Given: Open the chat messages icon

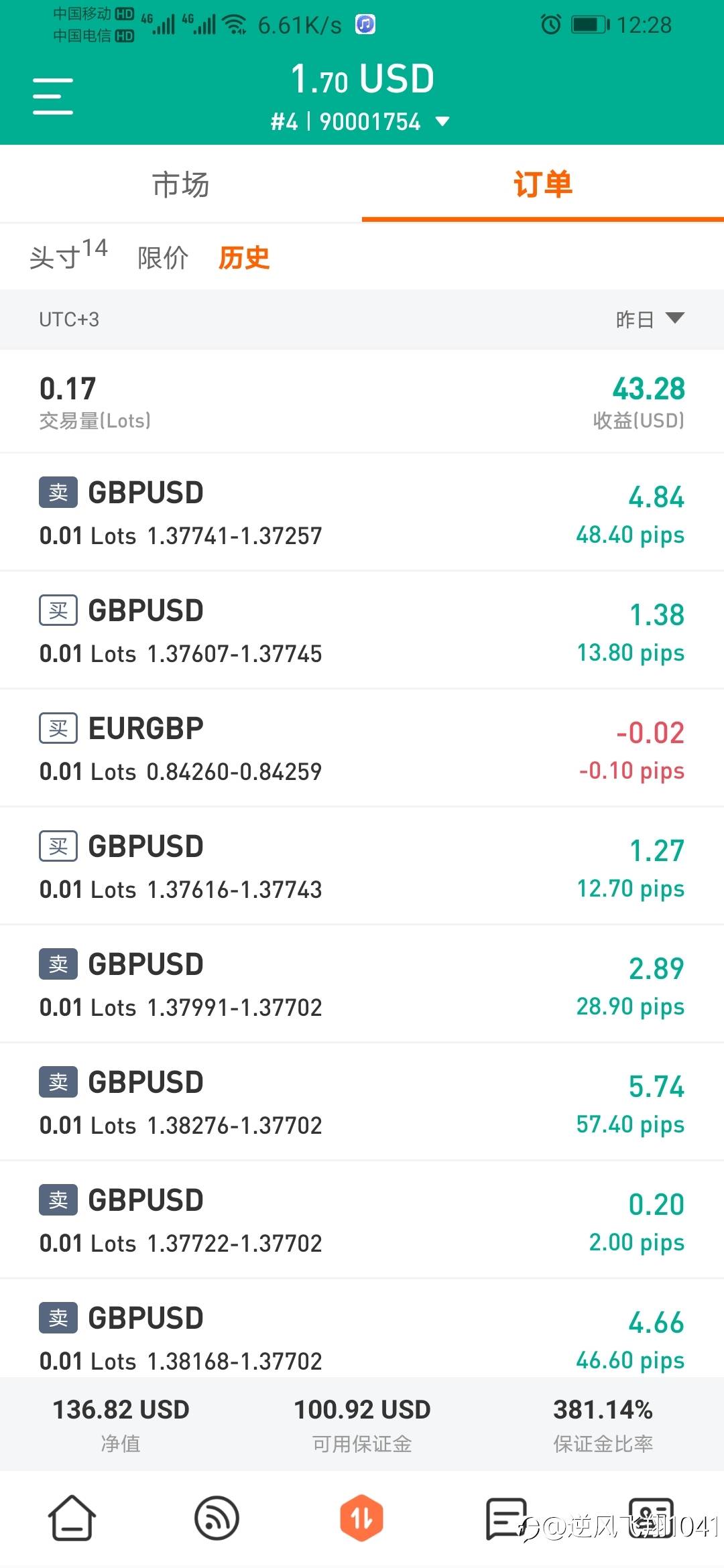Looking at the screenshot, I should tap(506, 1518).
